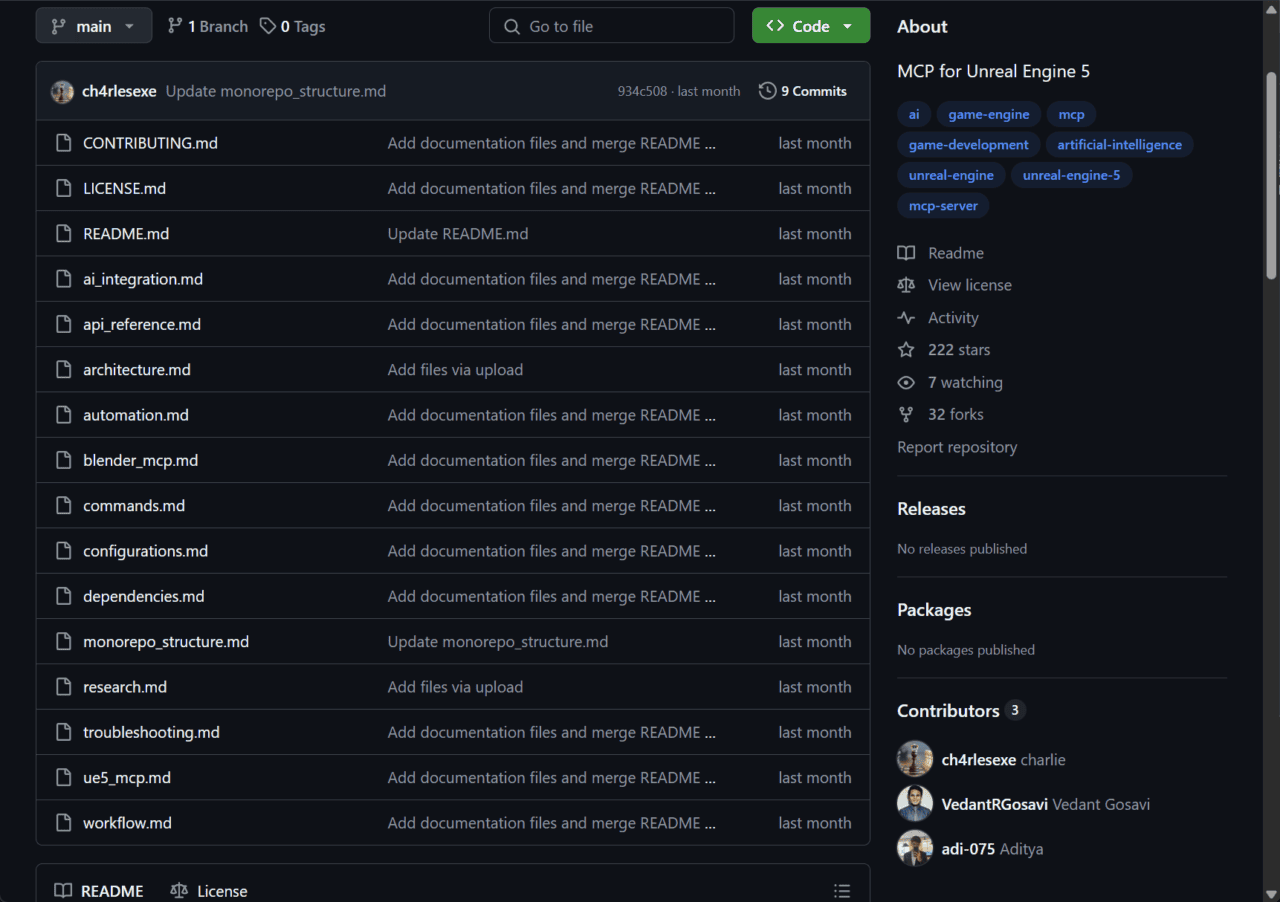1280x902 pixels.
Task: Switch to the README tab
Action: [99, 891]
